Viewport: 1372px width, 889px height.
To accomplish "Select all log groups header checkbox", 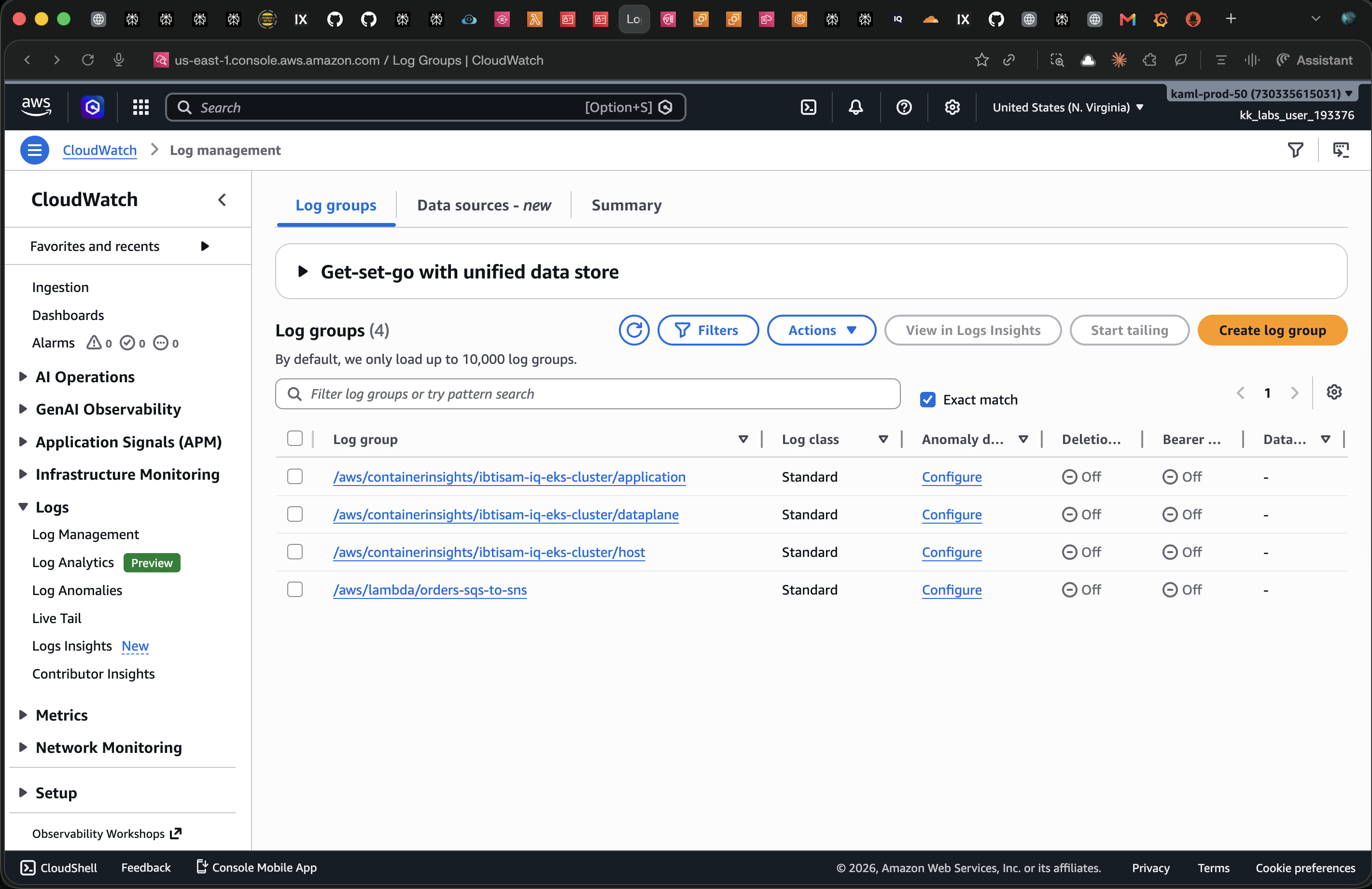I will (294, 438).
